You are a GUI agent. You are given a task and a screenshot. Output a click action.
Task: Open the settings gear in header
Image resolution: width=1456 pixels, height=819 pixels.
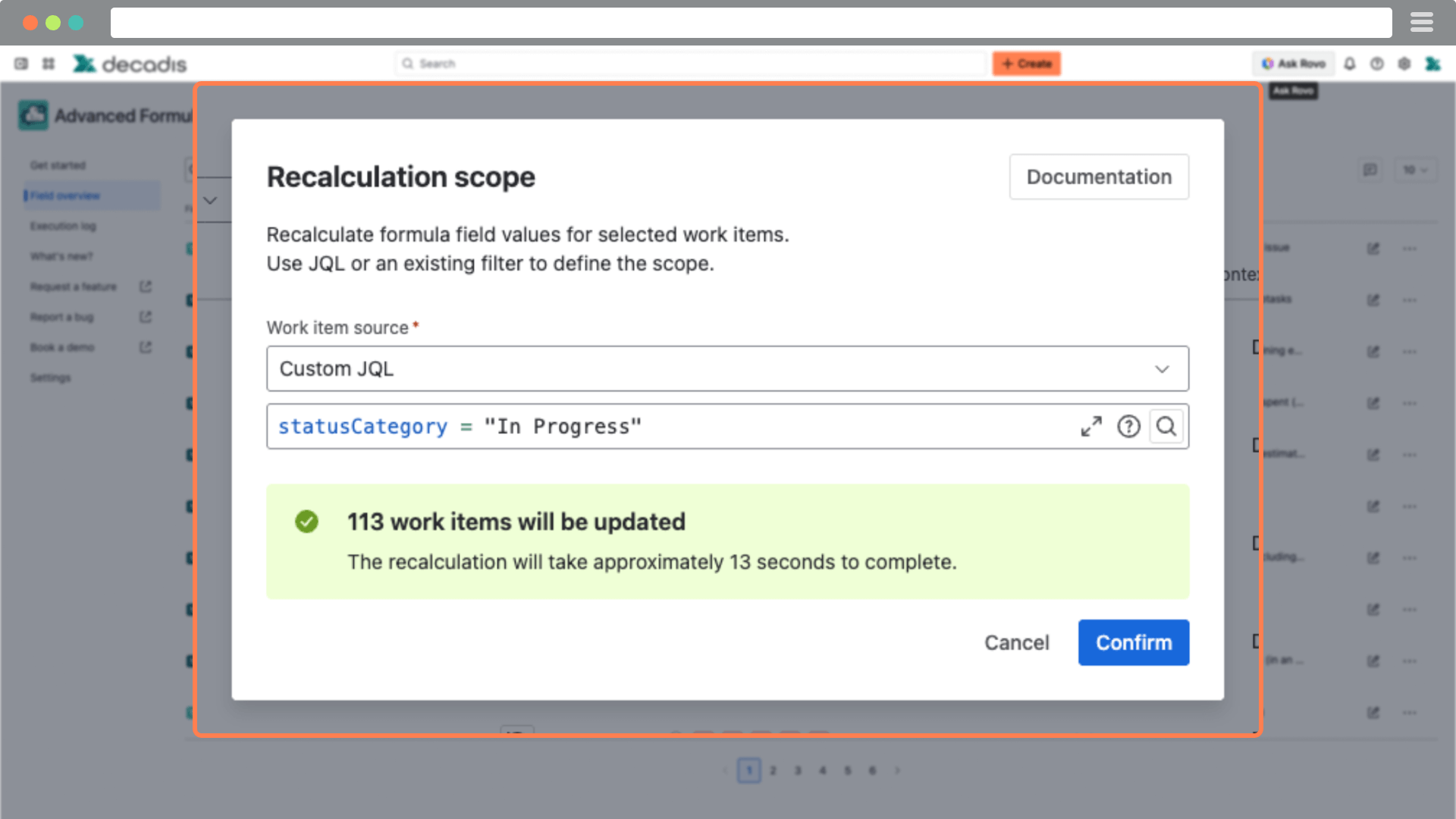tap(1404, 64)
